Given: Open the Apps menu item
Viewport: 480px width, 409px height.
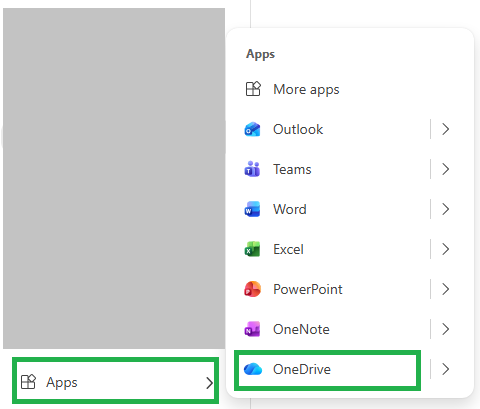Looking at the screenshot, I should click(115, 380).
